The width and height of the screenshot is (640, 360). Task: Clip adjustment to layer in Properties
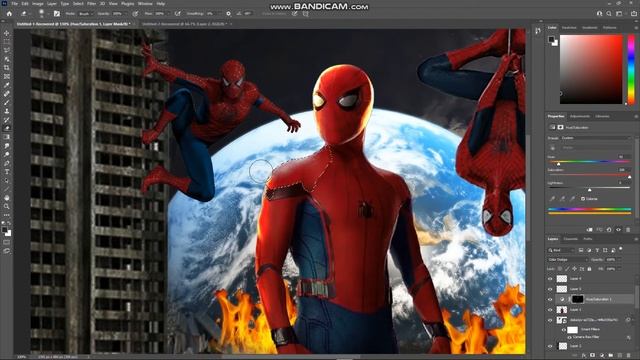(589, 230)
